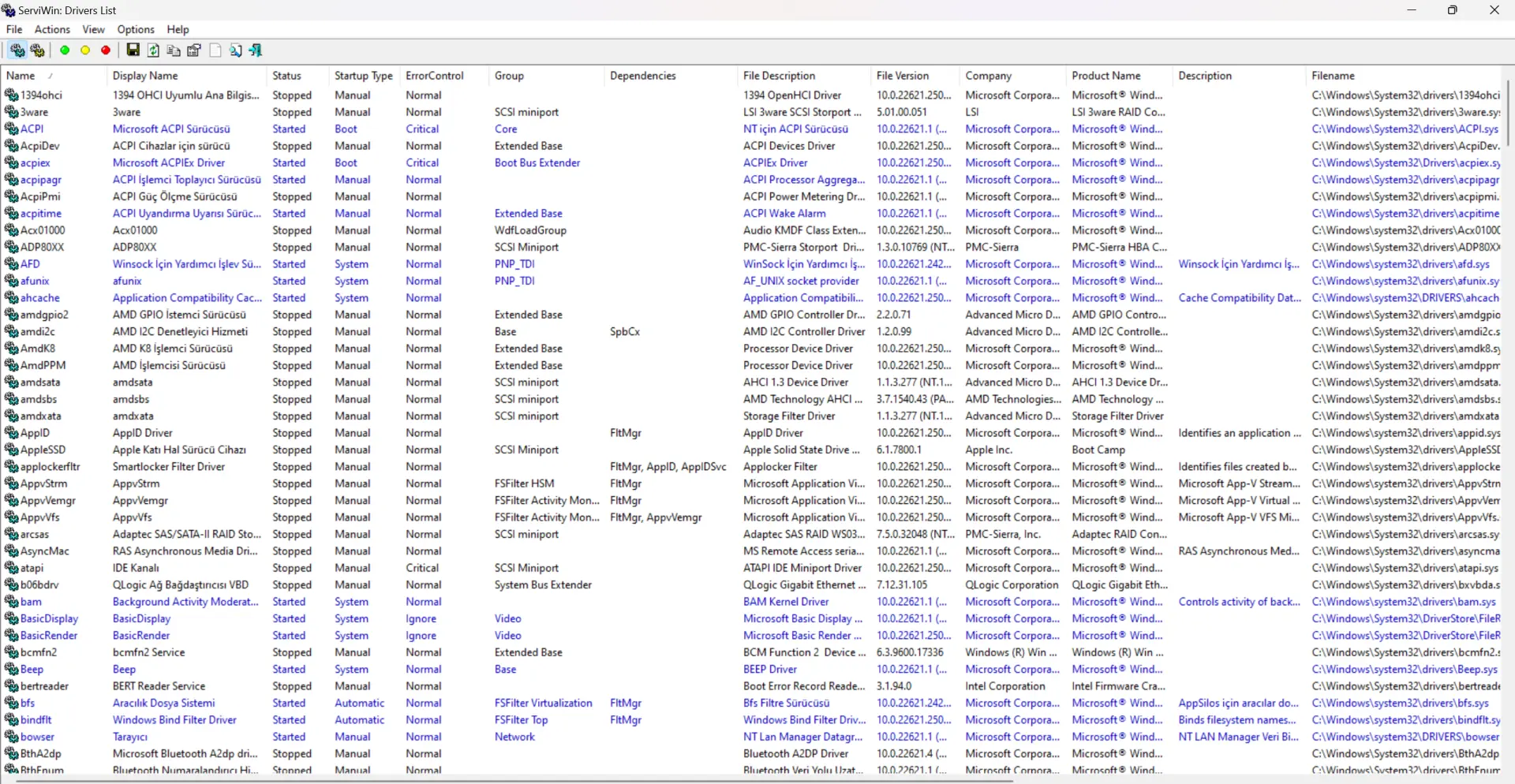The width and height of the screenshot is (1515, 784).
Task: Save selected items with the floppy disk icon
Action: click(133, 50)
